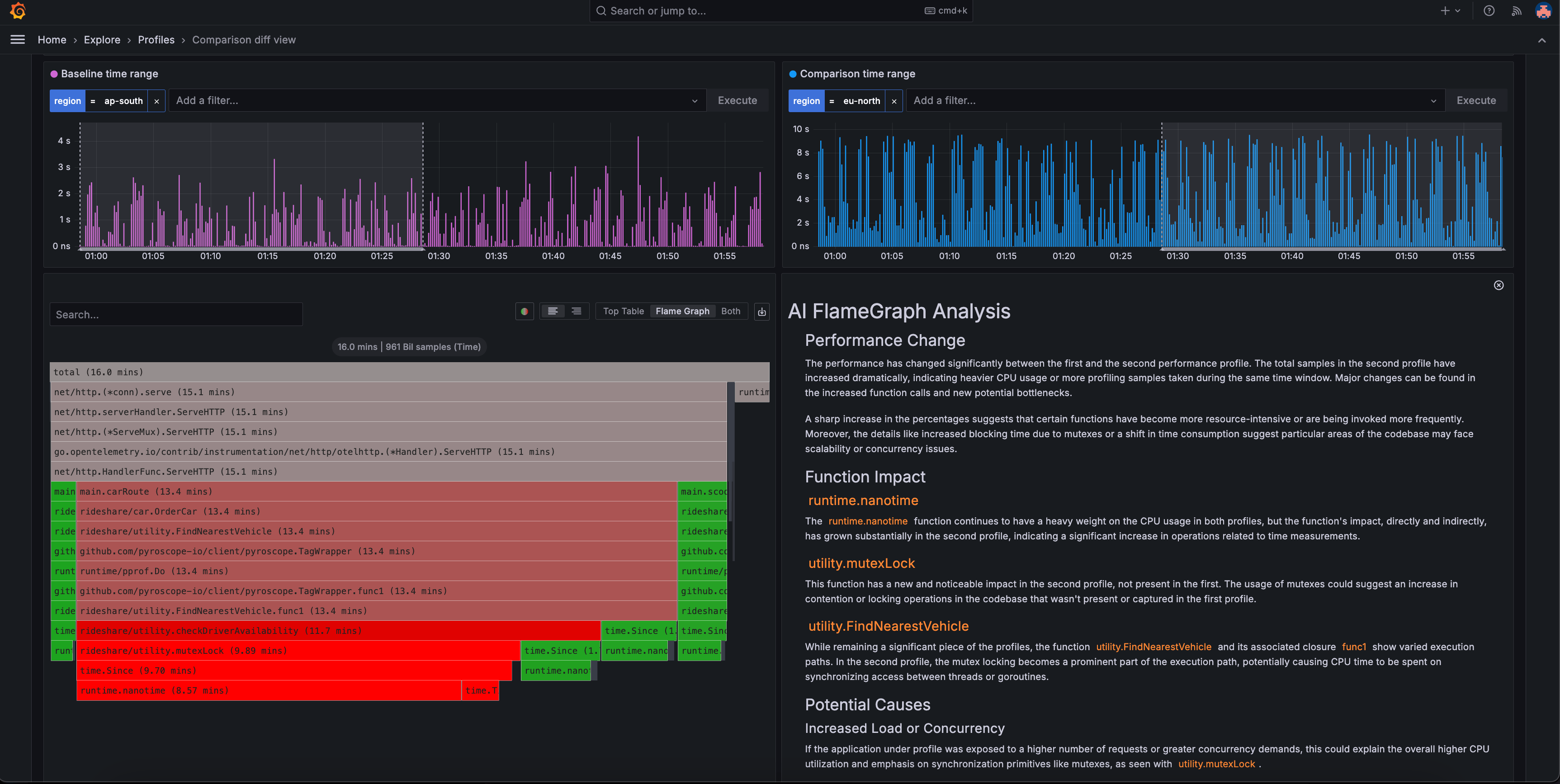
Task: Remove the region ap-south filter
Action: click(157, 101)
